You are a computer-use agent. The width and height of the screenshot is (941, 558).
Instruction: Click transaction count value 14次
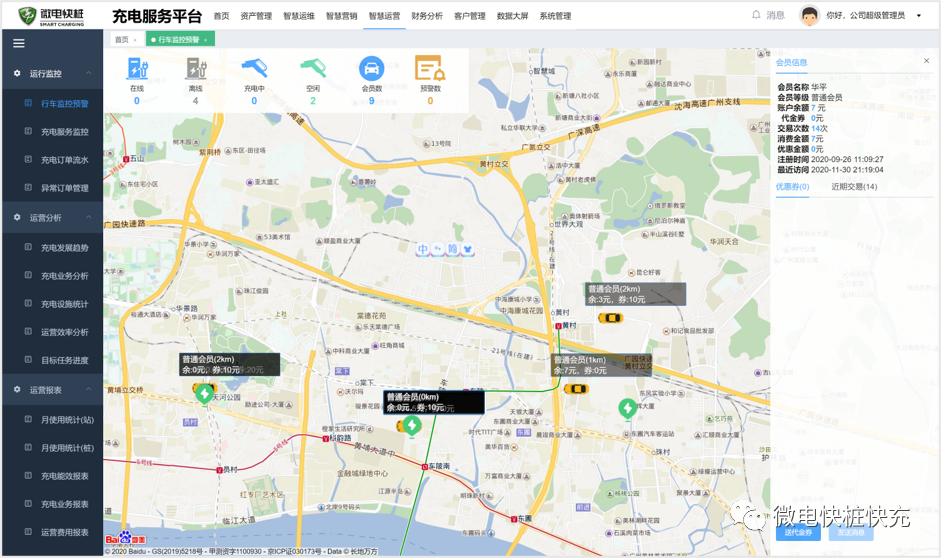tap(819, 128)
